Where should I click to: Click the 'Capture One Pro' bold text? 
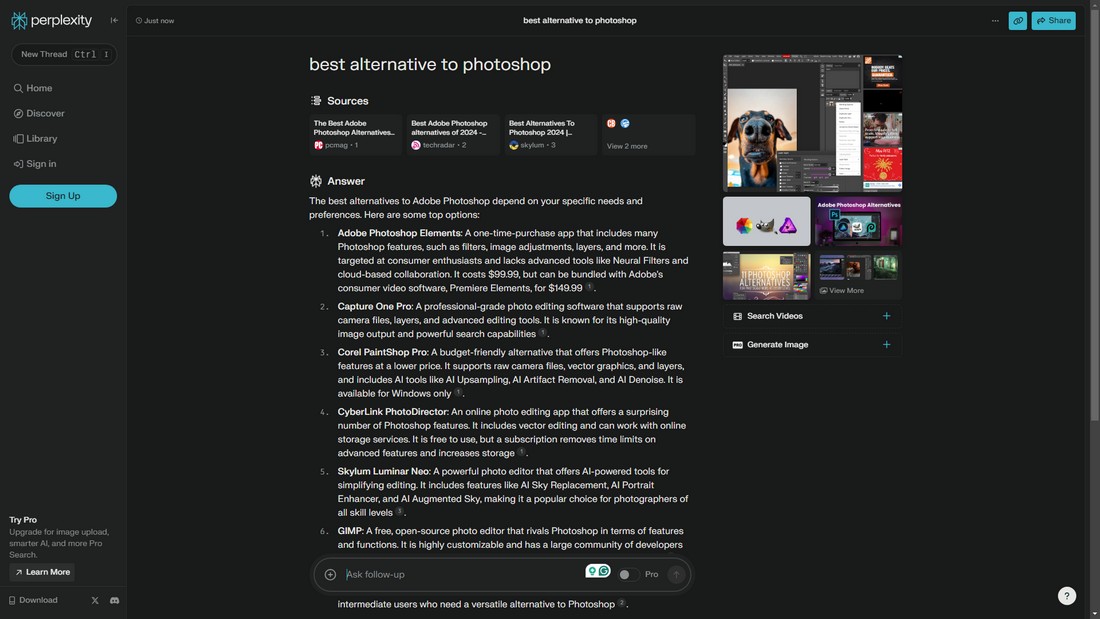tap(375, 307)
